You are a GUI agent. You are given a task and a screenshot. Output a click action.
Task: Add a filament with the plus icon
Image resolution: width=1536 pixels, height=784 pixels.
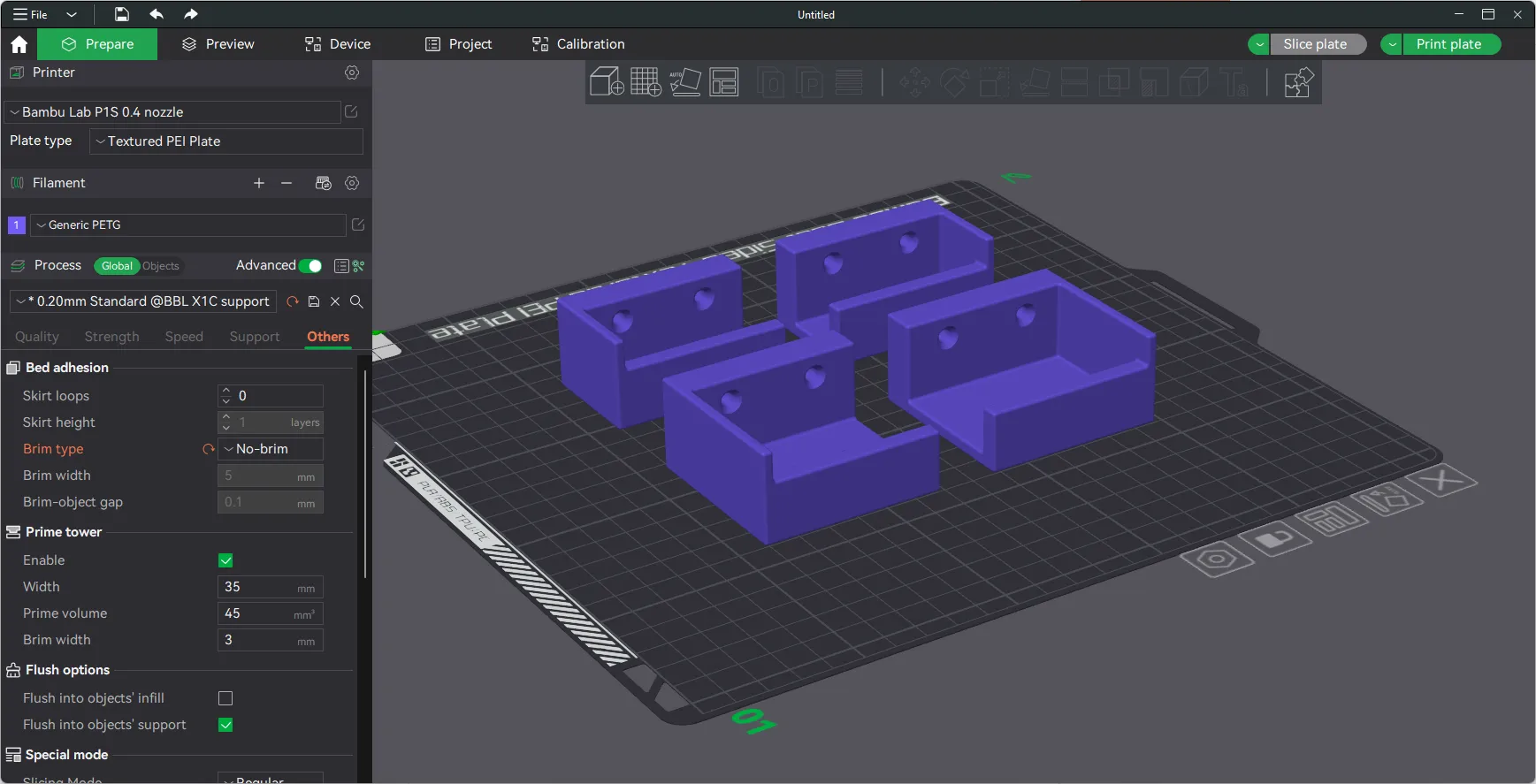pyautogui.click(x=259, y=183)
